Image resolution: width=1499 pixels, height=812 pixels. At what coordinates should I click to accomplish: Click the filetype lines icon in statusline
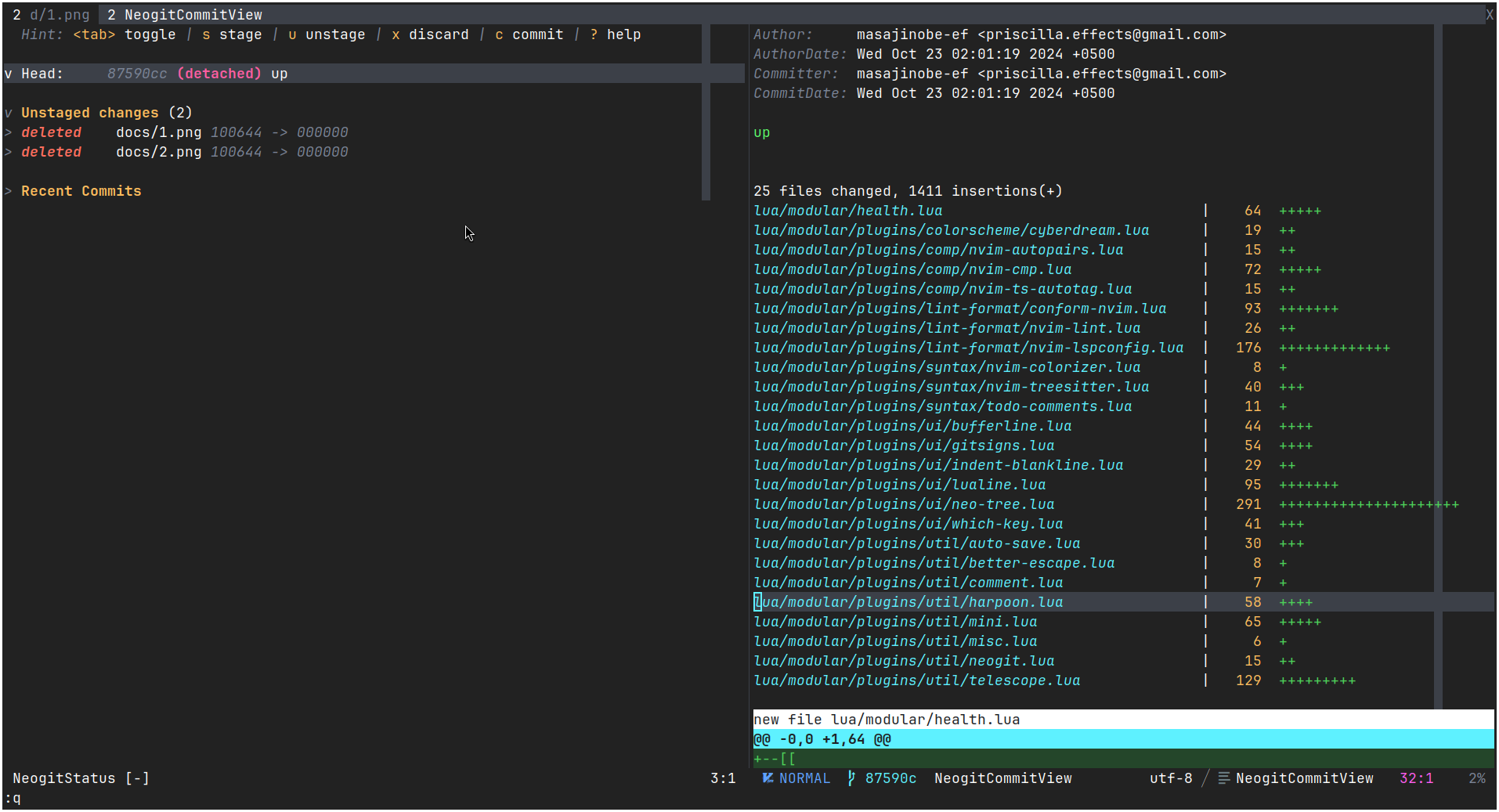click(x=1224, y=778)
